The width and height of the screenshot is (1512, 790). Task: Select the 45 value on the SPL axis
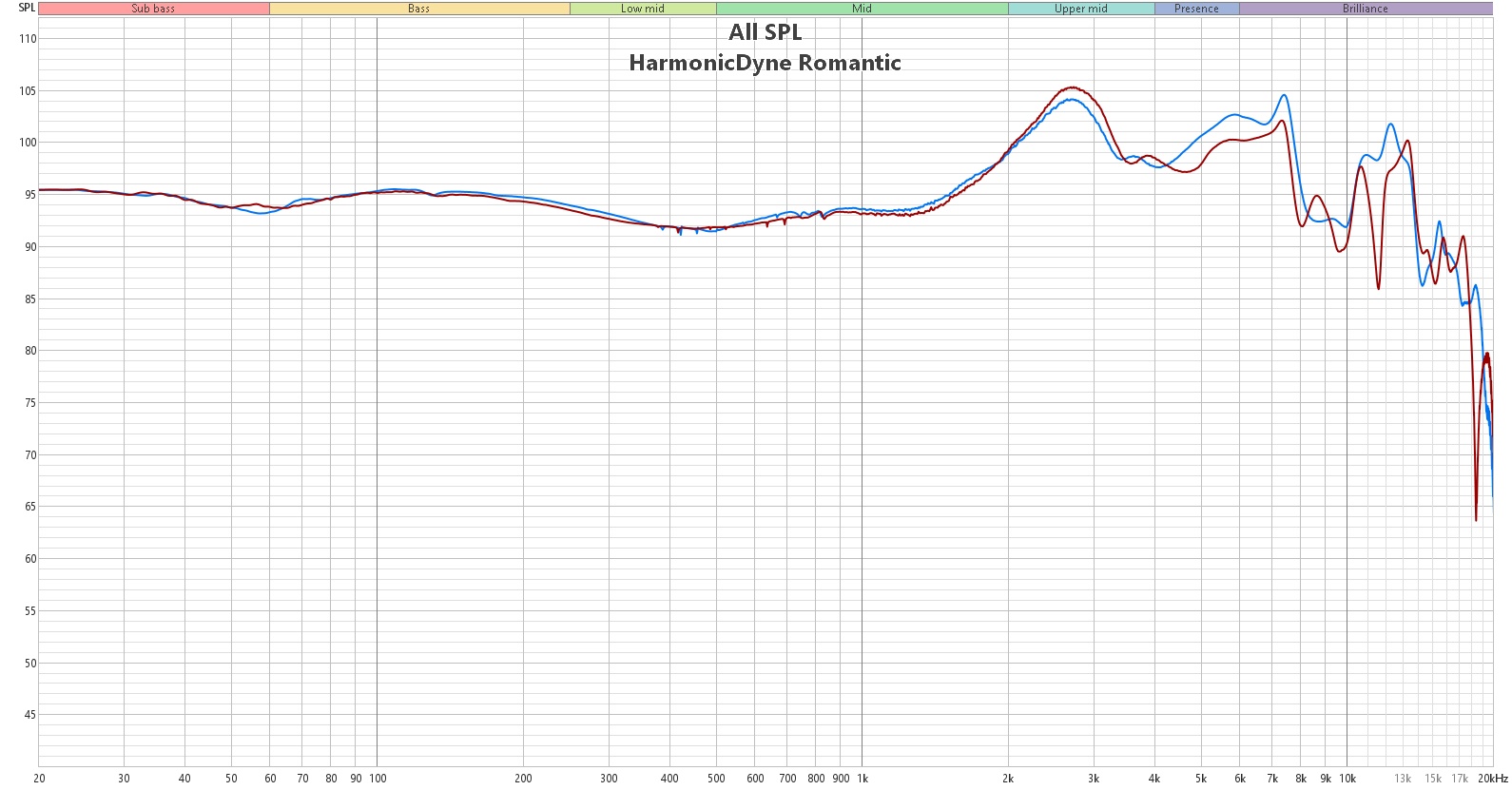(29, 715)
